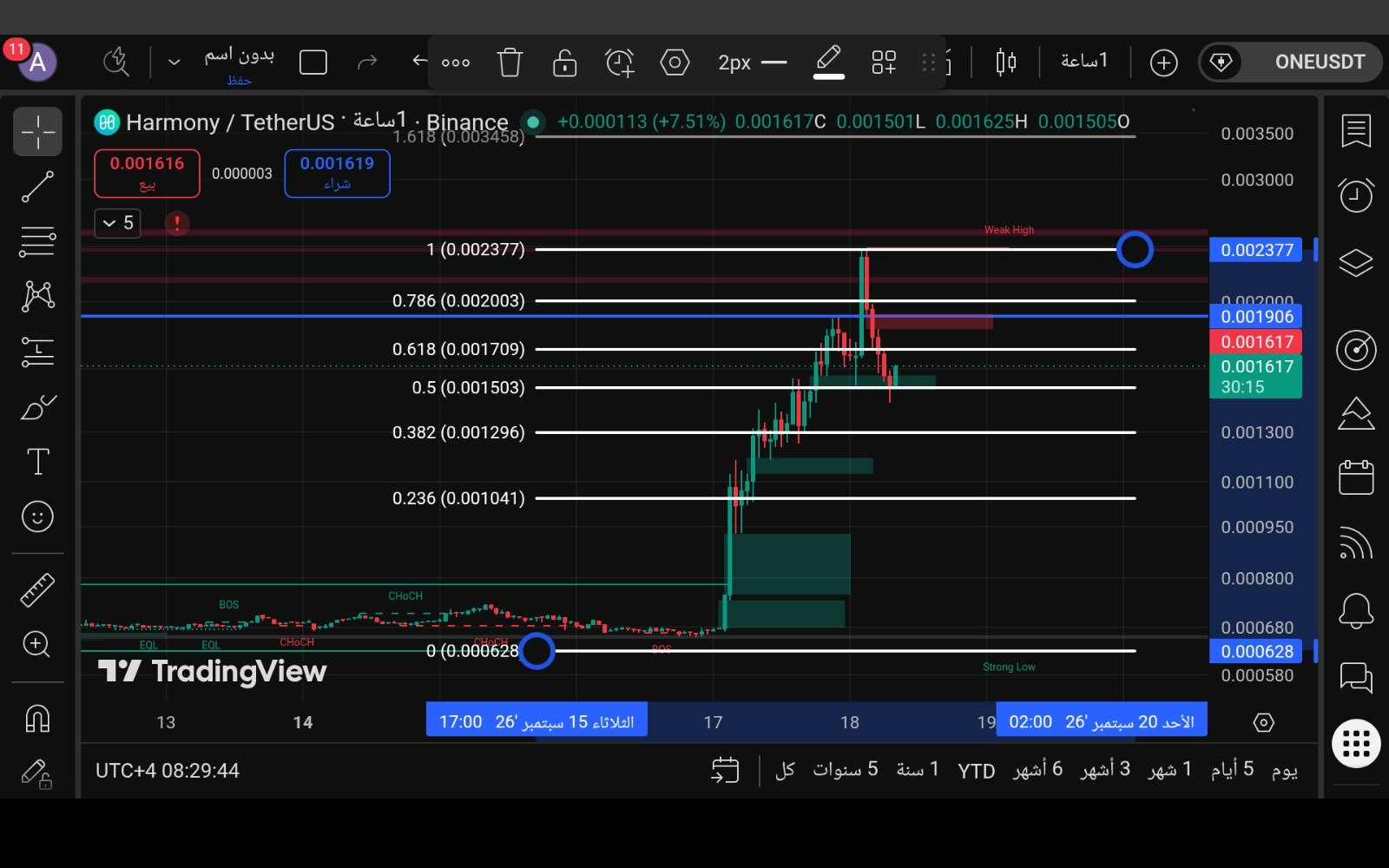
Task: Switch to YTD date range
Action: 977,771
